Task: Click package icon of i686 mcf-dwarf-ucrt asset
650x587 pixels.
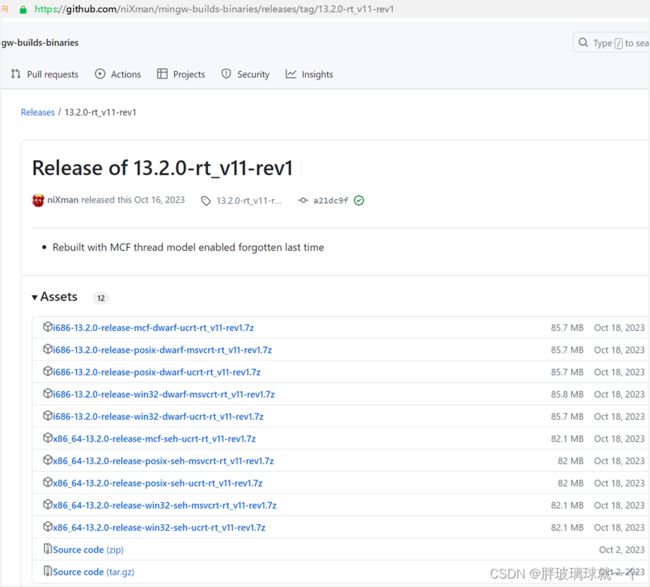Action: tap(48, 327)
